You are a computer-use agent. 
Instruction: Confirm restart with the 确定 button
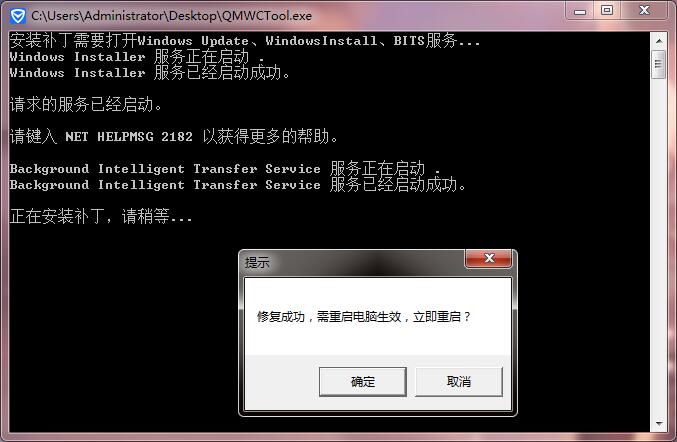point(363,382)
